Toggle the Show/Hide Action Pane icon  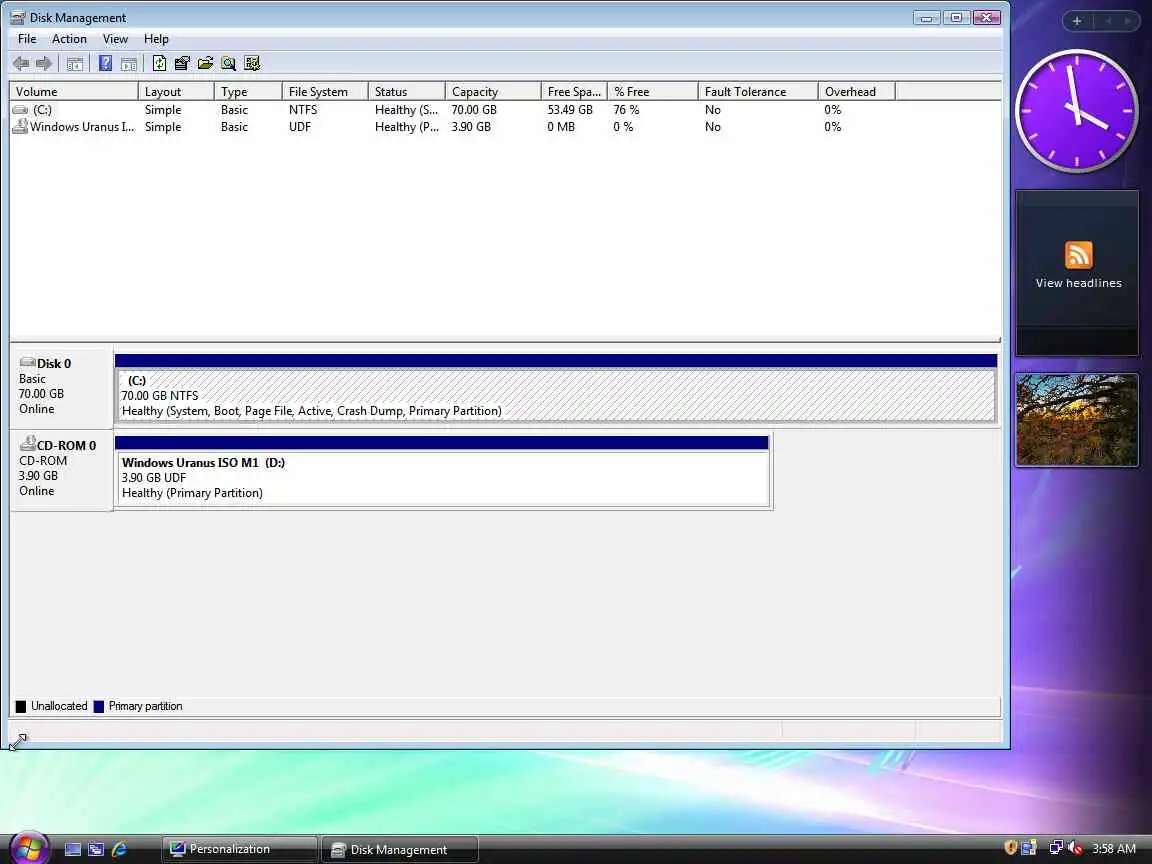(129, 64)
